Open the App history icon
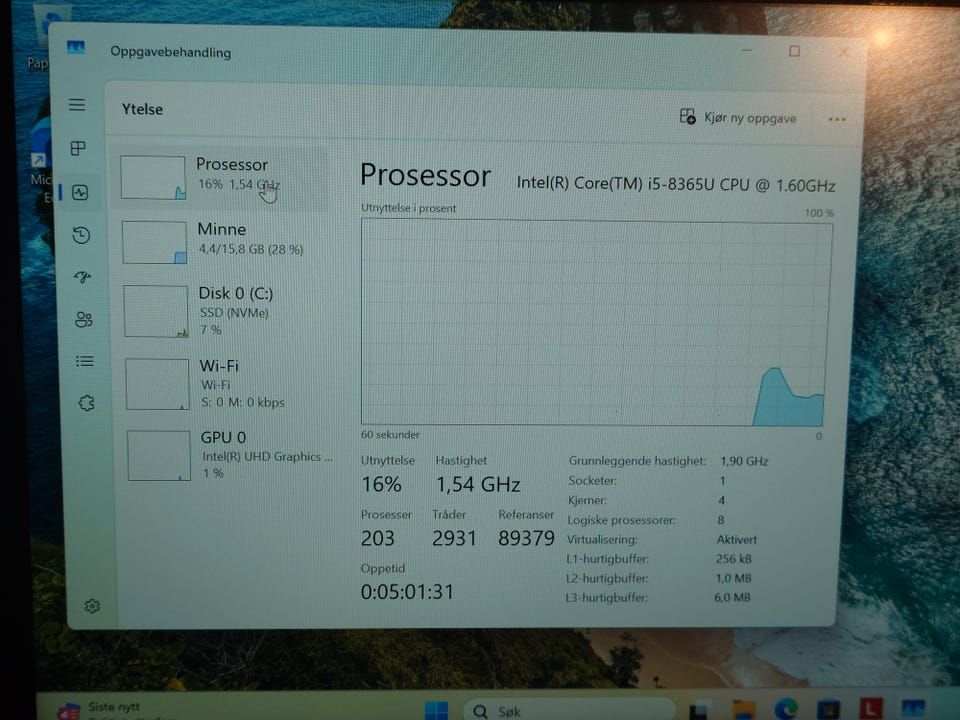Screen dimensions: 960x720 (81, 235)
